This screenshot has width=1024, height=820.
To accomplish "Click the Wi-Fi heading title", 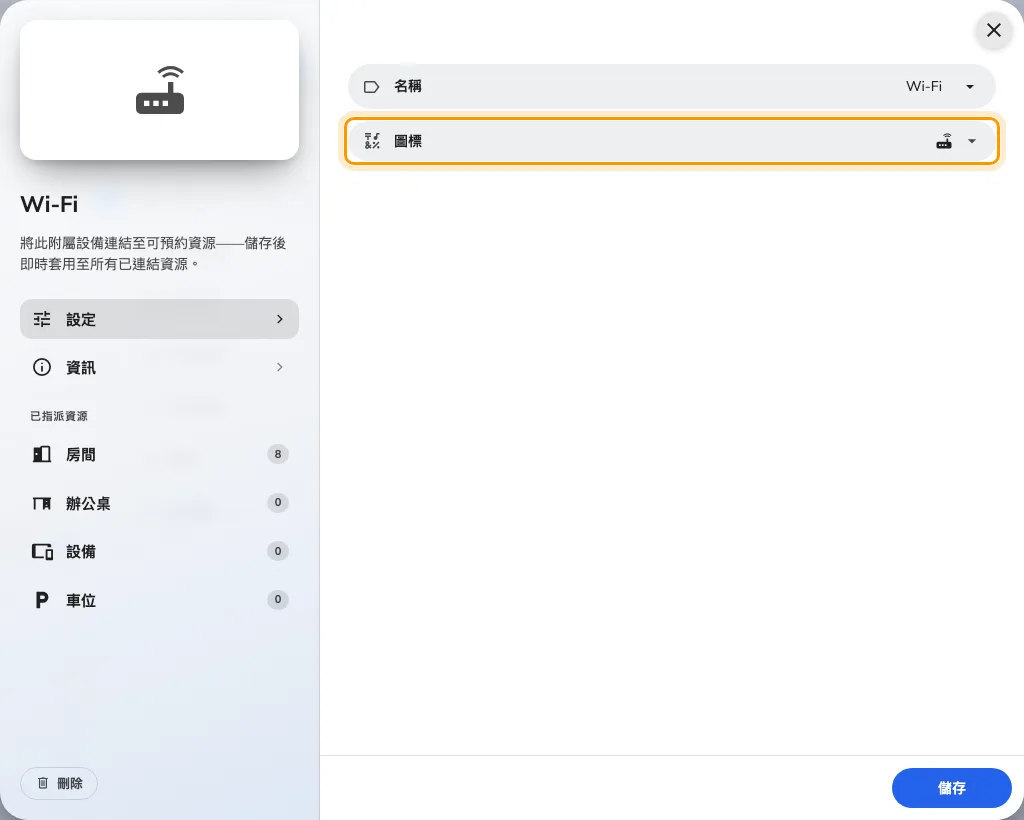I will pyautogui.click(x=49, y=204).
